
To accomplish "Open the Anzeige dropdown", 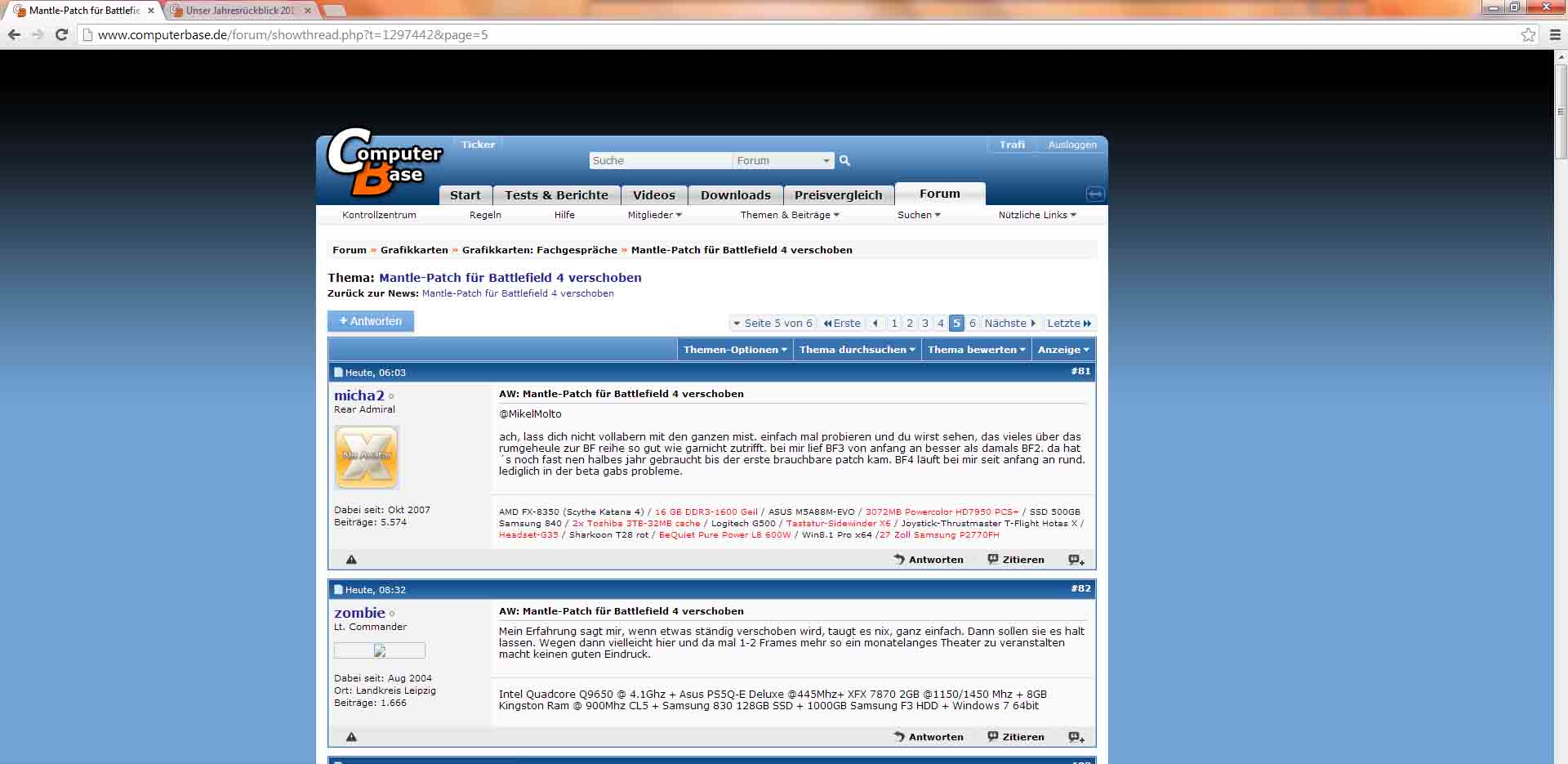I will [x=1063, y=350].
